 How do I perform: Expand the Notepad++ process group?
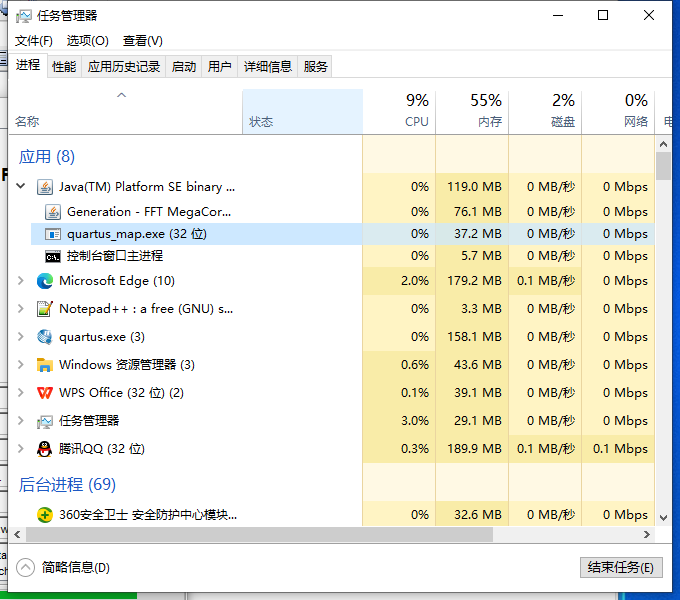pyautogui.click(x=20, y=309)
